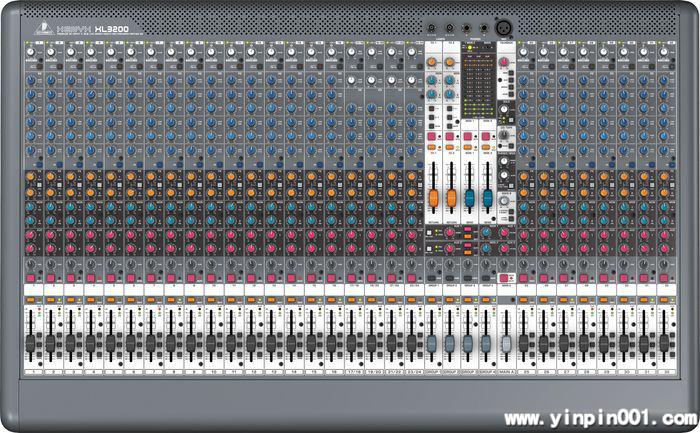Click the Main A master fader
The height and width of the screenshot is (433, 700).
(x=505, y=344)
